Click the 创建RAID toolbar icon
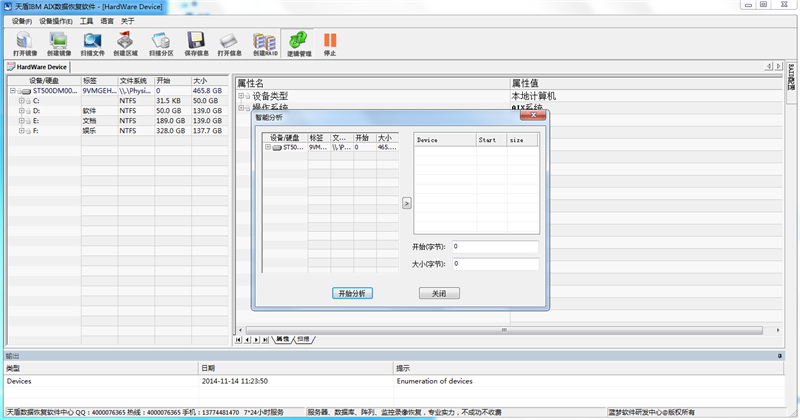Viewport: 800px width, 420px height. coord(265,44)
